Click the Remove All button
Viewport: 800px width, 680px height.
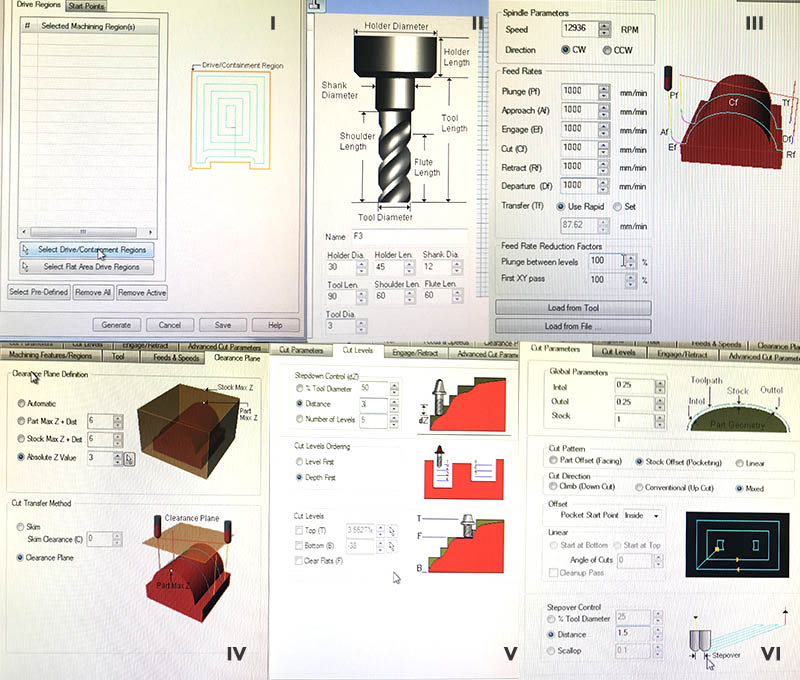coord(93,292)
